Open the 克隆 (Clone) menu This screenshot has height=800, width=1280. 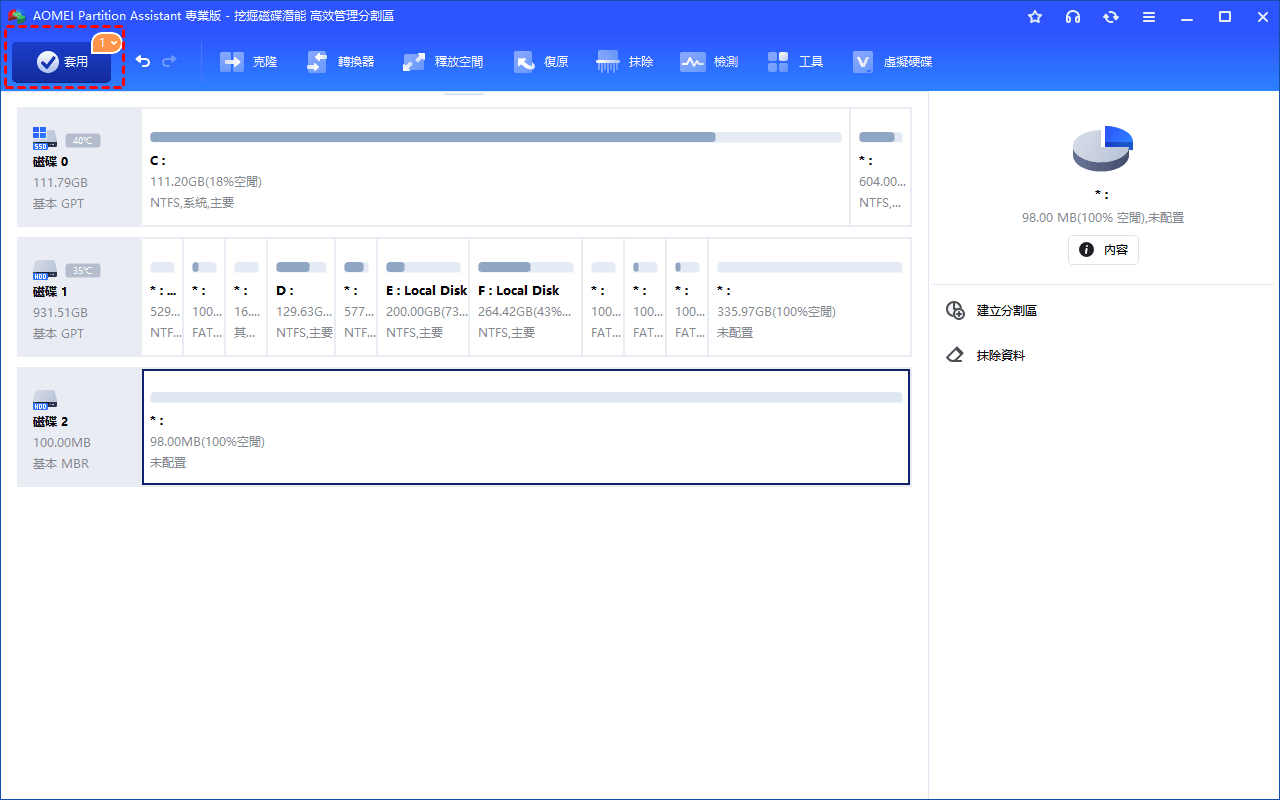(249, 62)
